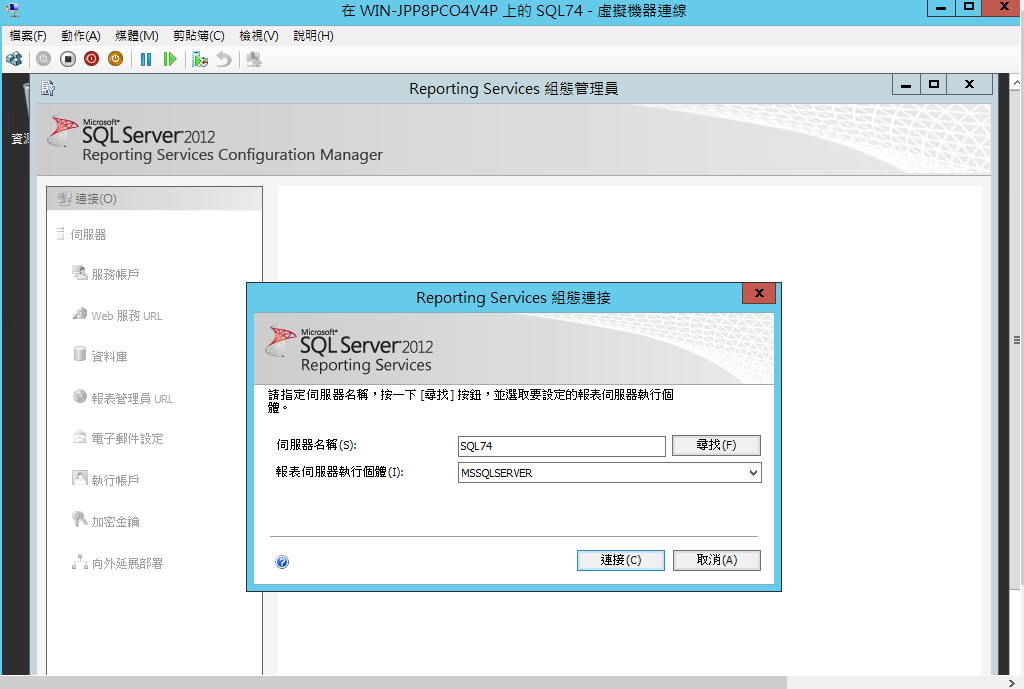Cancel the dialog with 取消(A)
The width and height of the screenshot is (1024, 689).
pos(716,560)
